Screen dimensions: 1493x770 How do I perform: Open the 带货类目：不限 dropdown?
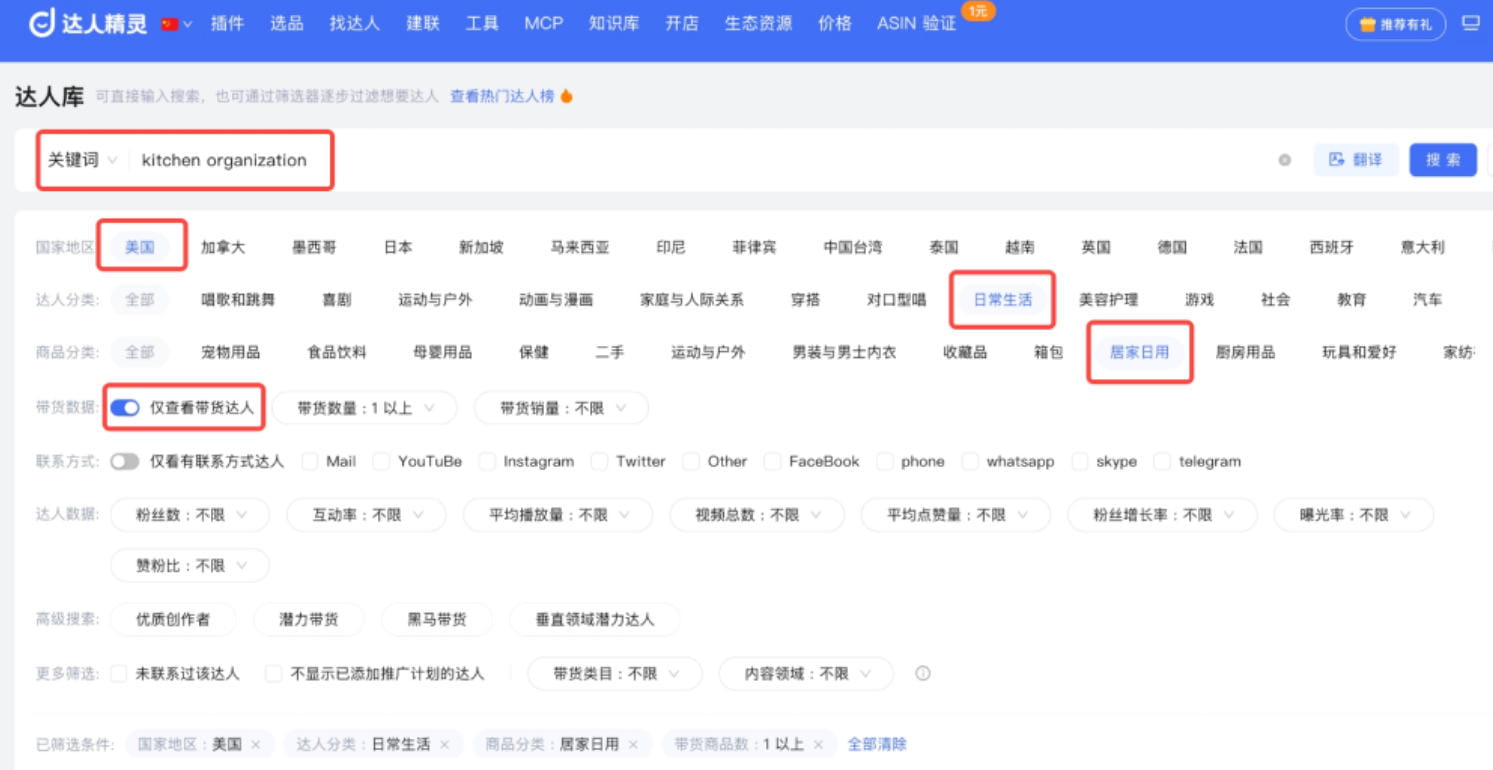tap(615, 674)
